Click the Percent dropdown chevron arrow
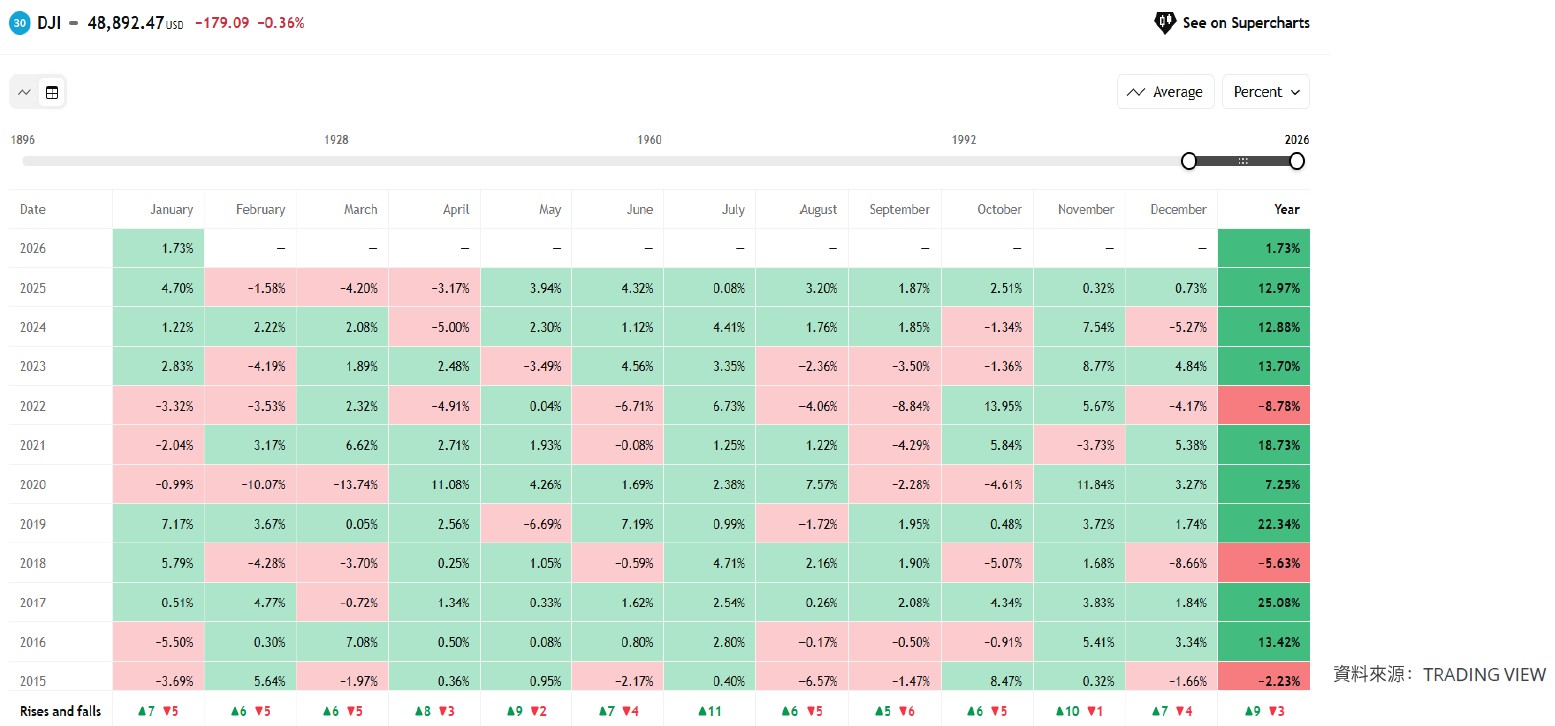The width and height of the screenshot is (1555, 726). (x=1295, y=92)
